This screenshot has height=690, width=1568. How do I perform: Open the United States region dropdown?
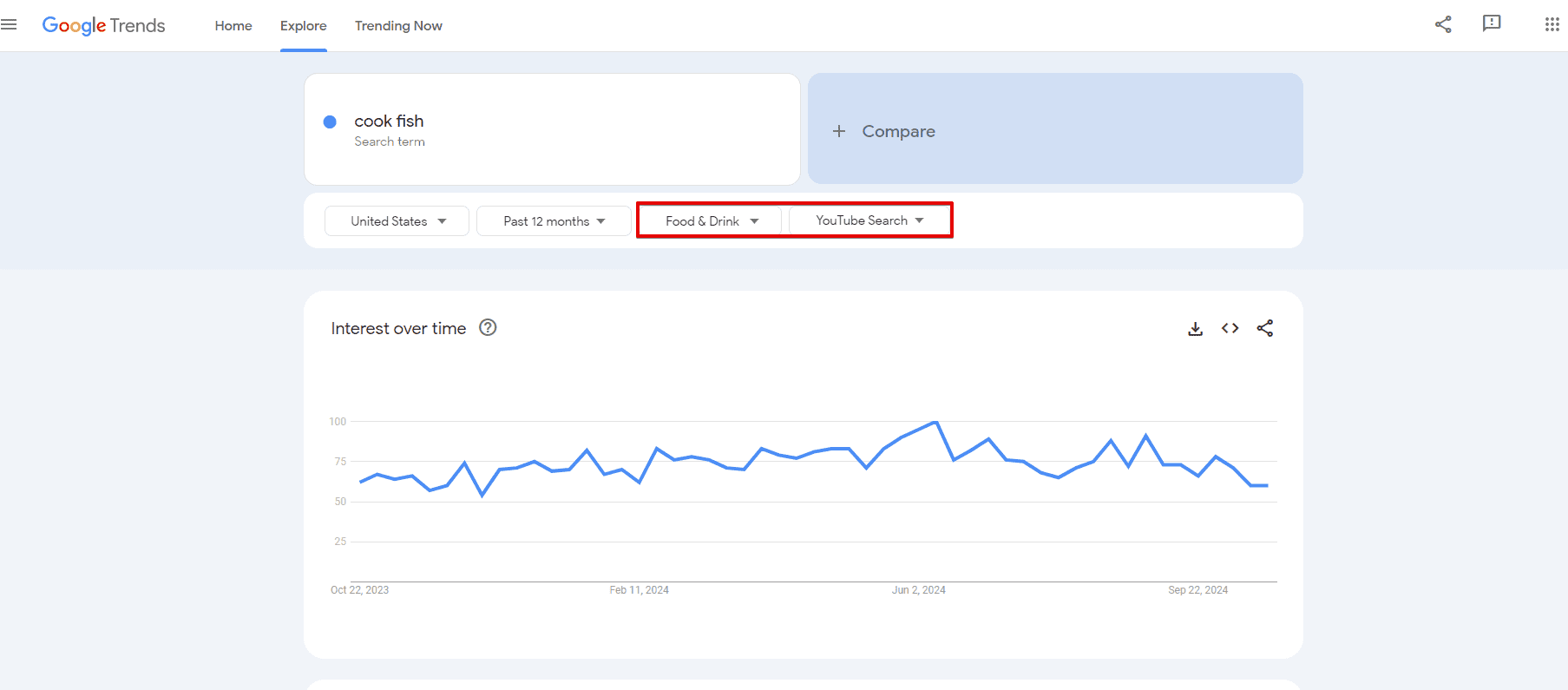tap(397, 221)
